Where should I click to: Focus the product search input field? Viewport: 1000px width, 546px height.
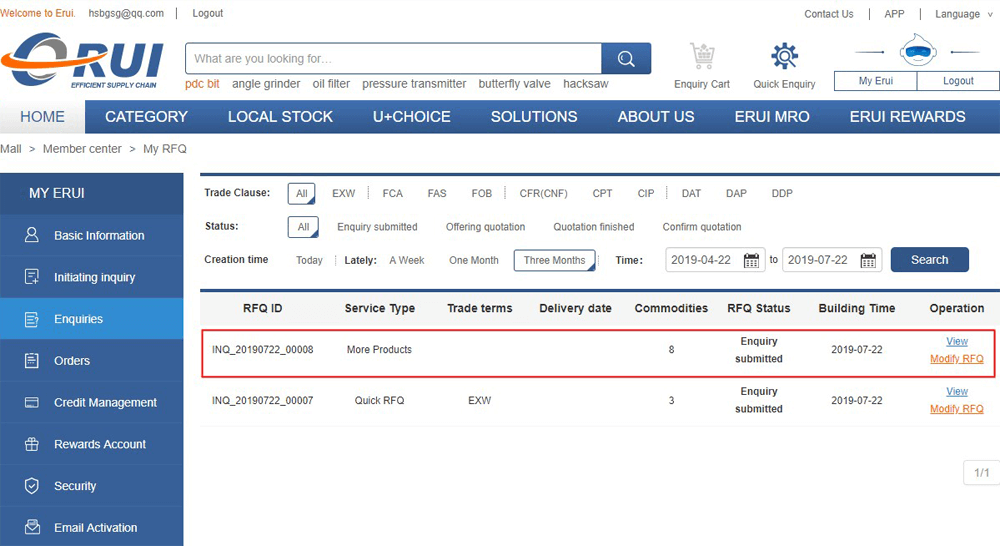[393, 59]
